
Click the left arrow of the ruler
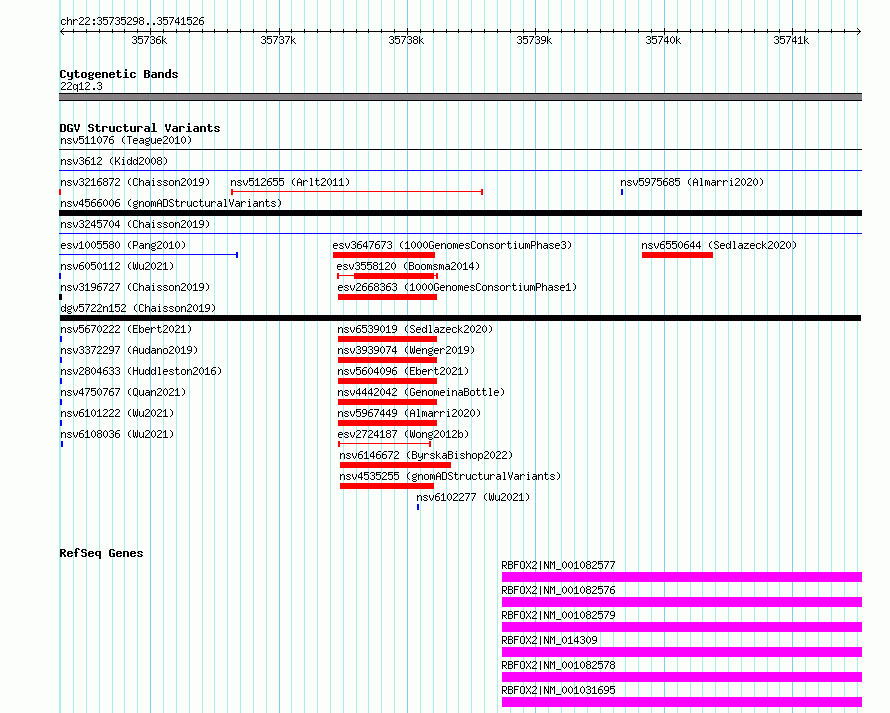pyautogui.click(x=62, y=31)
